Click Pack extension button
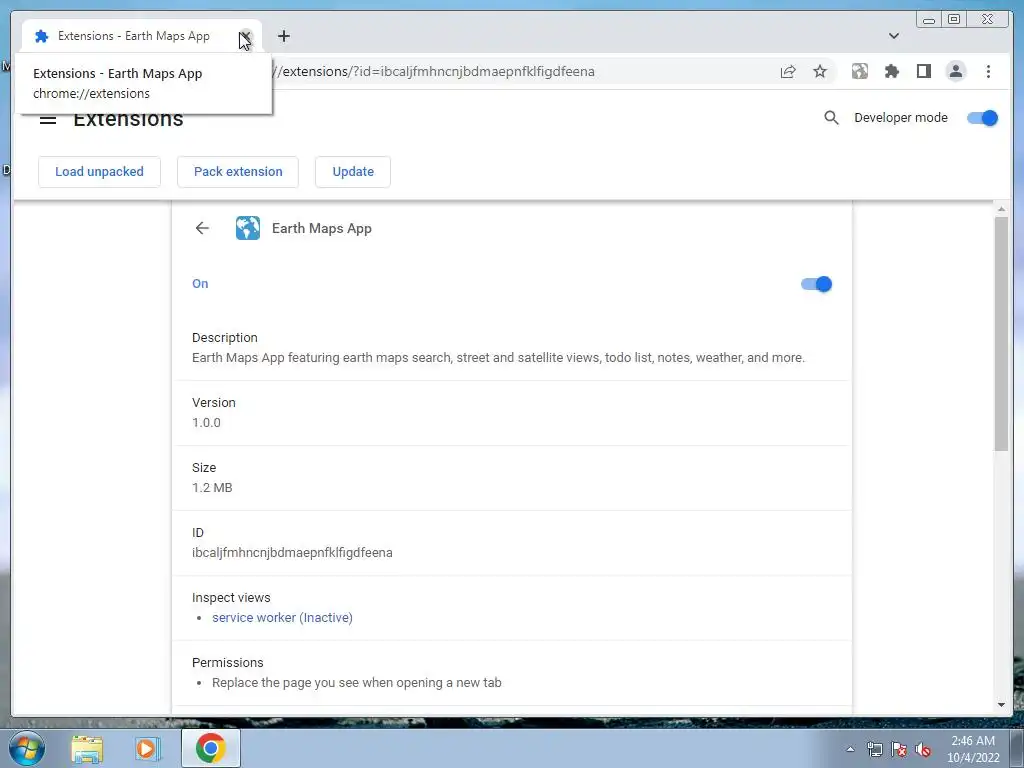This screenshot has width=1024, height=768. [x=238, y=172]
